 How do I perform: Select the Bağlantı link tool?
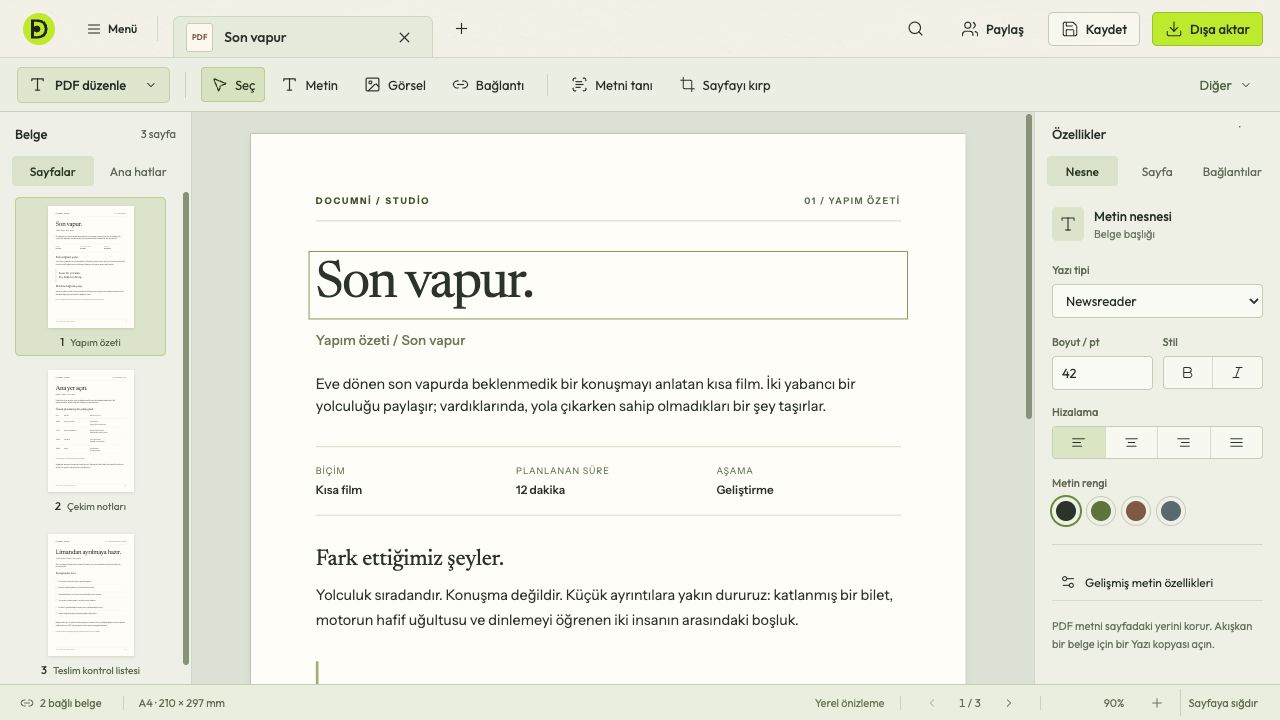tap(488, 85)
